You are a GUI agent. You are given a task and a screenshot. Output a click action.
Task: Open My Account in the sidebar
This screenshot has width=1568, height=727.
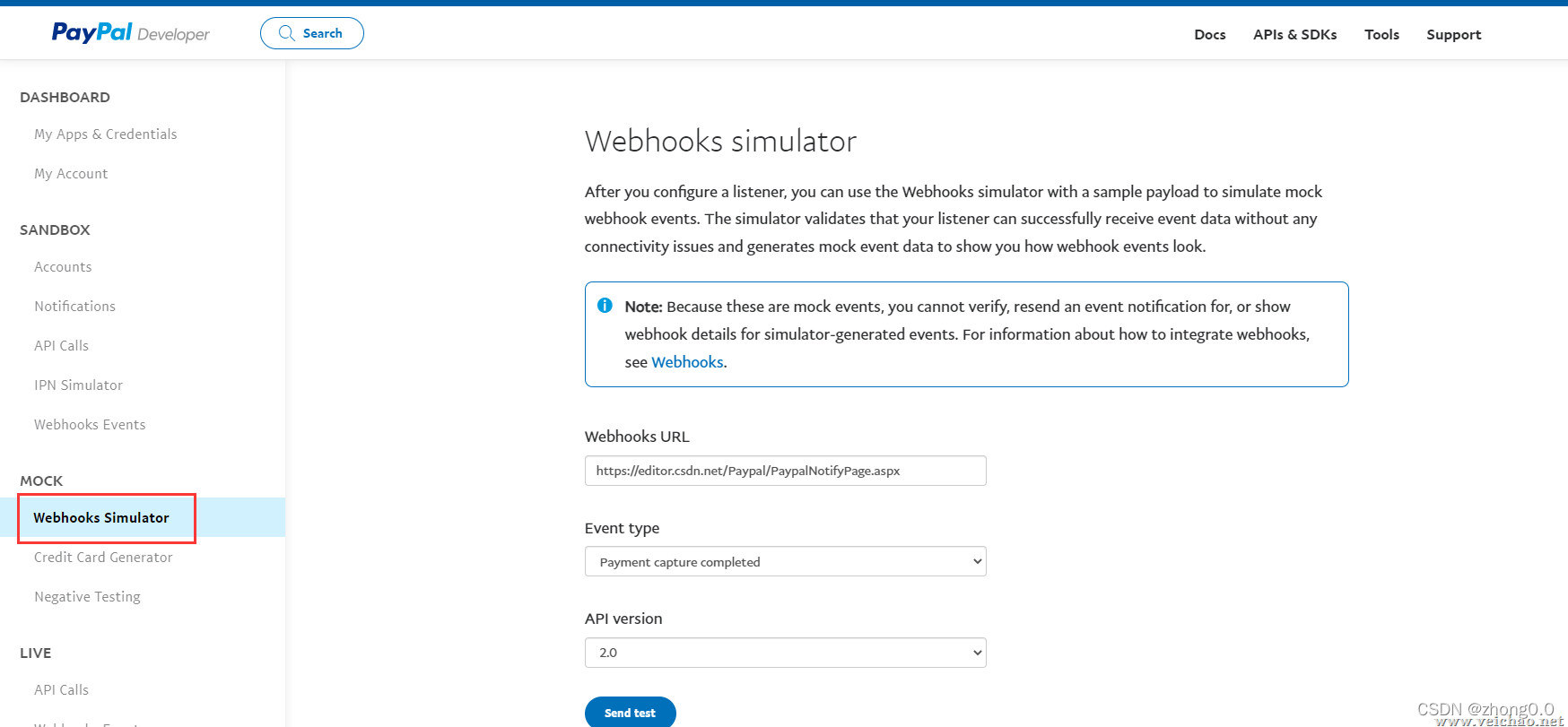[71, 173]
